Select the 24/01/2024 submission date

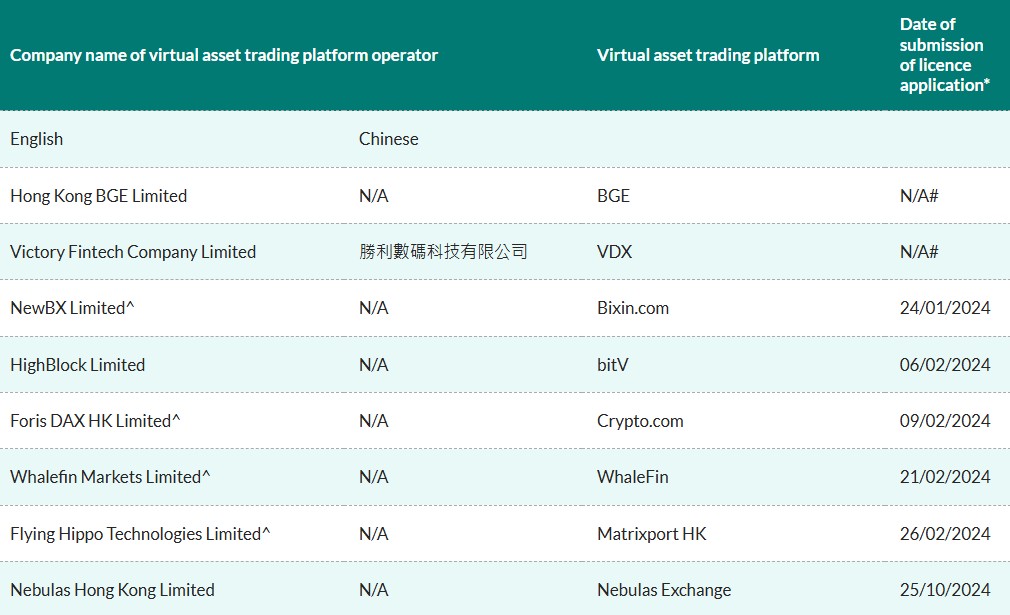944,308
